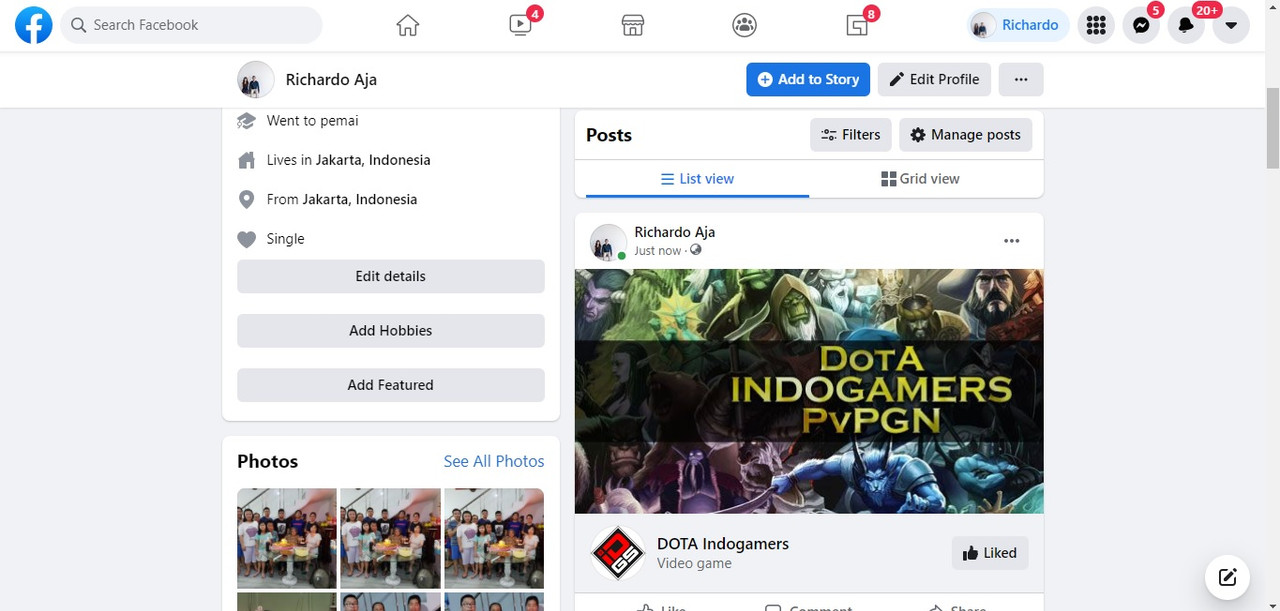Switch to Grid view tab
Image resolution: width=1280 pixels, height=611 pixels.
[x=920, y=179]
